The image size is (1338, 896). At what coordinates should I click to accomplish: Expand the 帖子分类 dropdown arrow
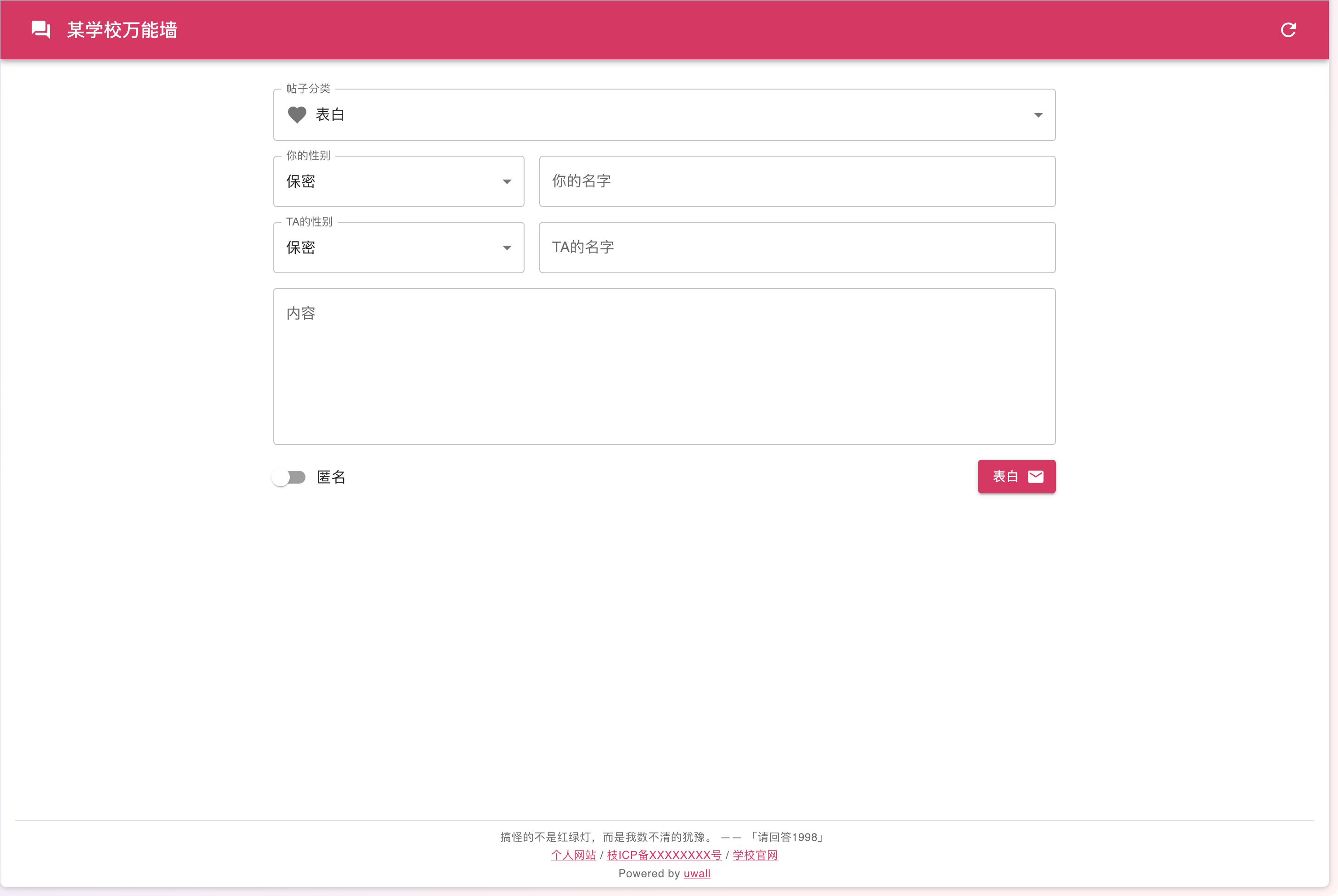(1038, 115)
